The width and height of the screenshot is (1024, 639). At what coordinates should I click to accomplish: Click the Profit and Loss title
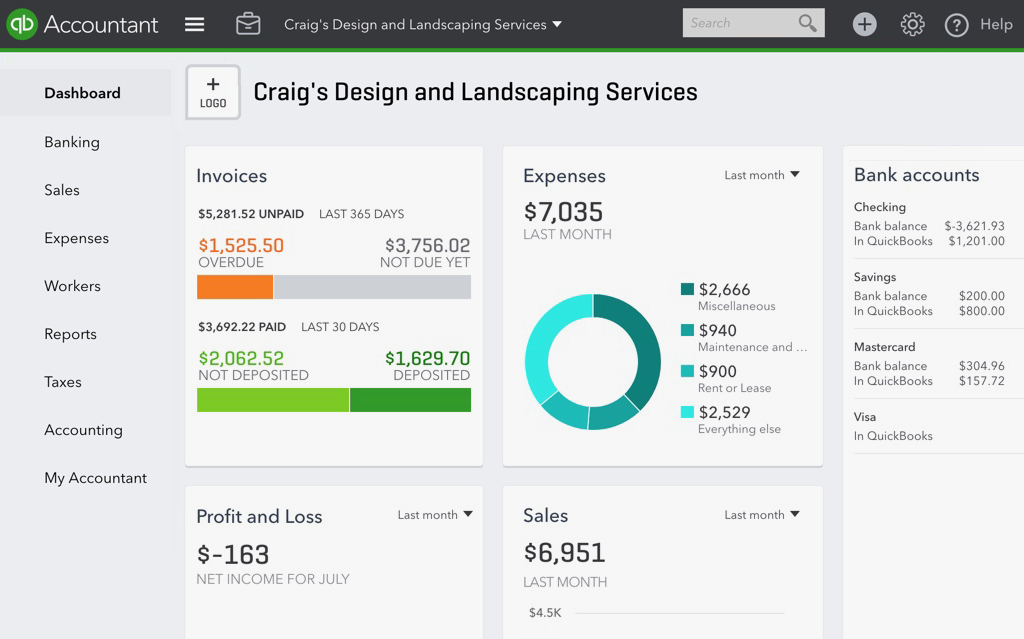click(259, 516)
